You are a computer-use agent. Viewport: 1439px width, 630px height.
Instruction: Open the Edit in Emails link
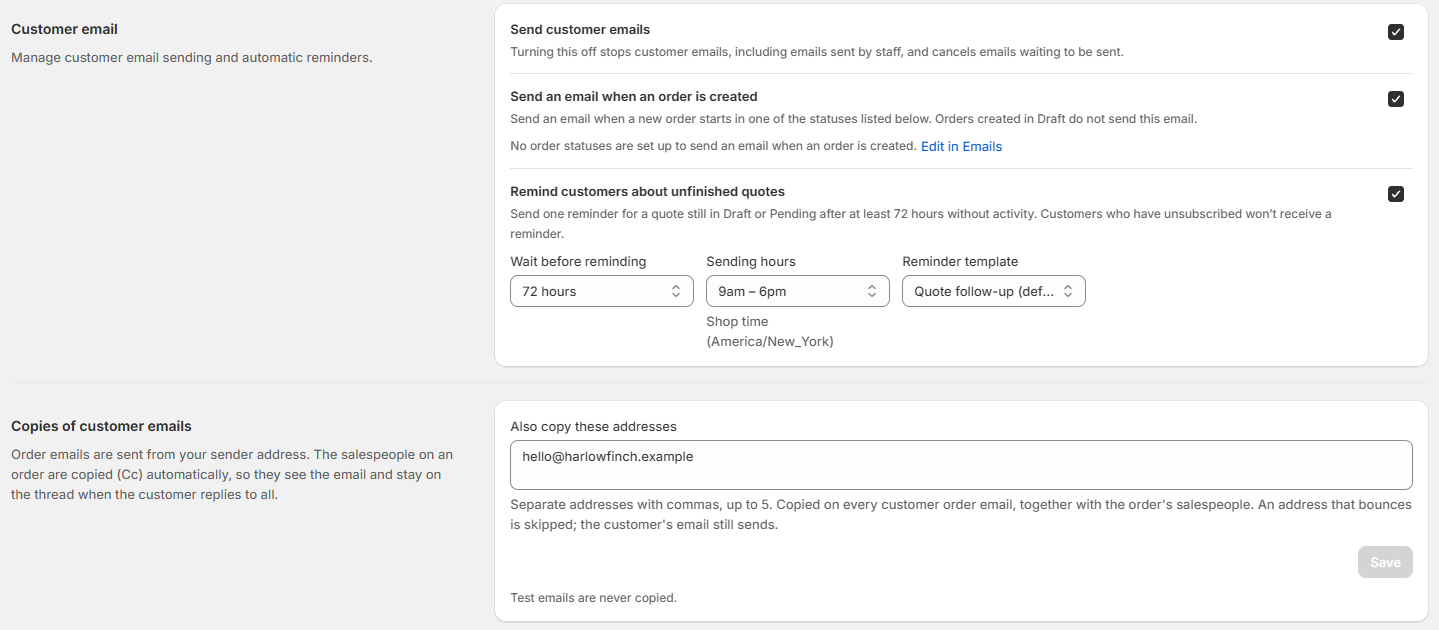[x=961, y=146]
